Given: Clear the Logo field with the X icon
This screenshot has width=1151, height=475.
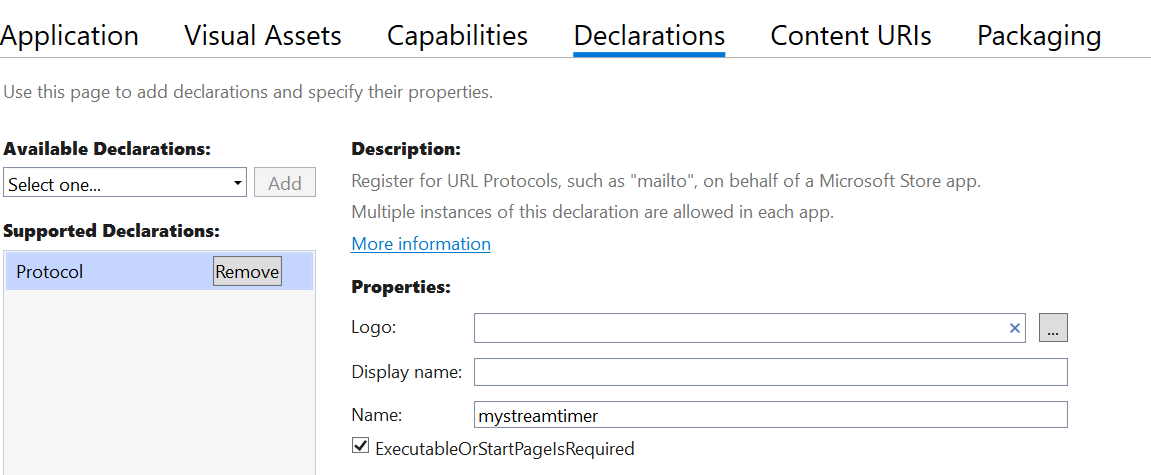Looking at the screenshot, I should coord(1014,328).
